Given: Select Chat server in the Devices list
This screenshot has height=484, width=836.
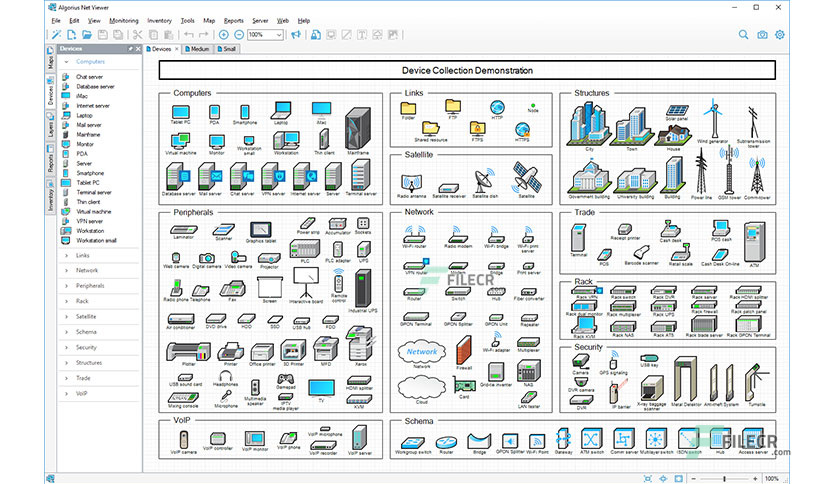Looking at the screenshot, I should (89, 77).
